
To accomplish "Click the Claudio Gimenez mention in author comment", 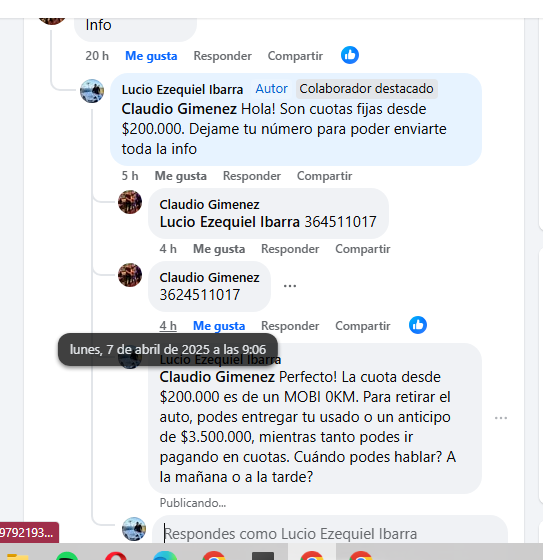I will point(179,109).
